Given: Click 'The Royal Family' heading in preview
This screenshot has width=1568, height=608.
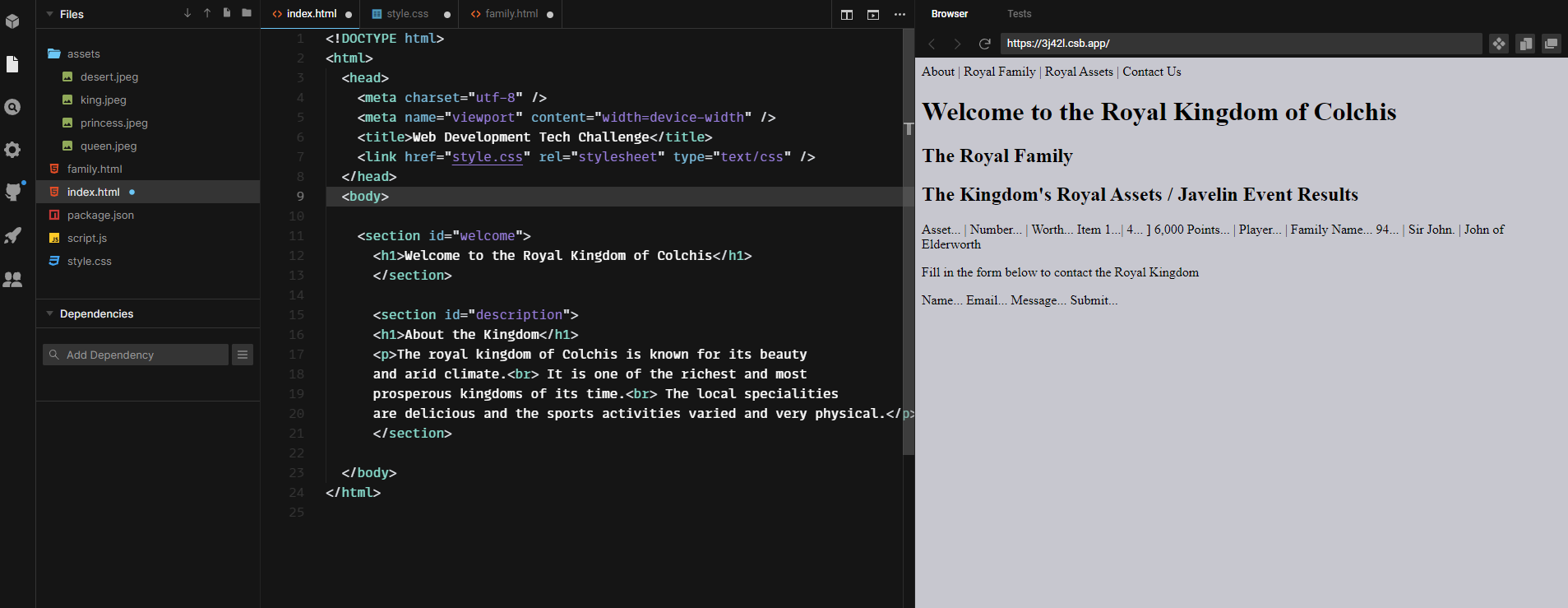Looking at the screenshot, I should tap(997, 155).
